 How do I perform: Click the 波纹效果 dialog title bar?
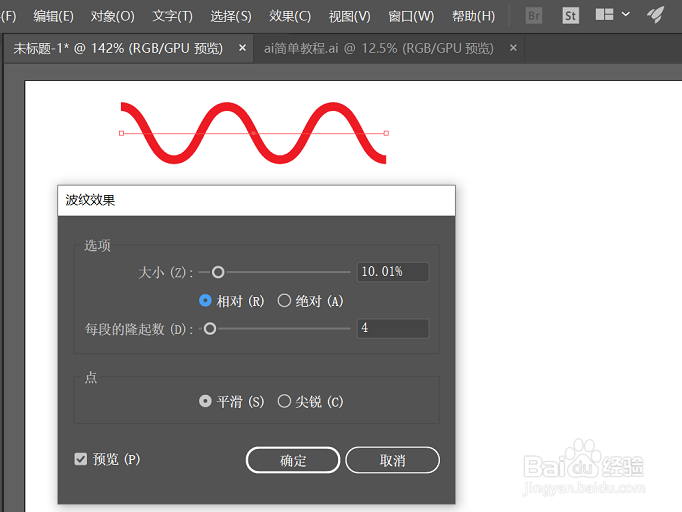pos(256,201)
